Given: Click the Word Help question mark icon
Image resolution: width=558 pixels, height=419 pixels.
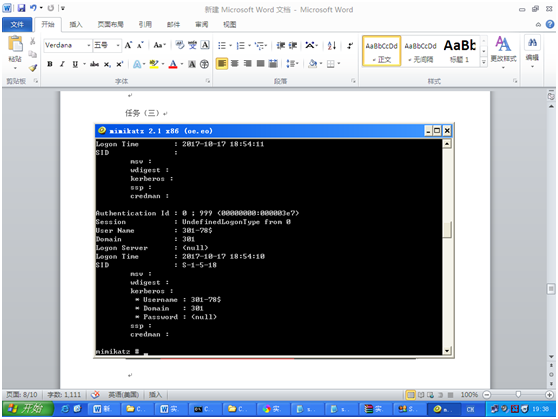Looking at the screenshot, I should pos(550,24).
